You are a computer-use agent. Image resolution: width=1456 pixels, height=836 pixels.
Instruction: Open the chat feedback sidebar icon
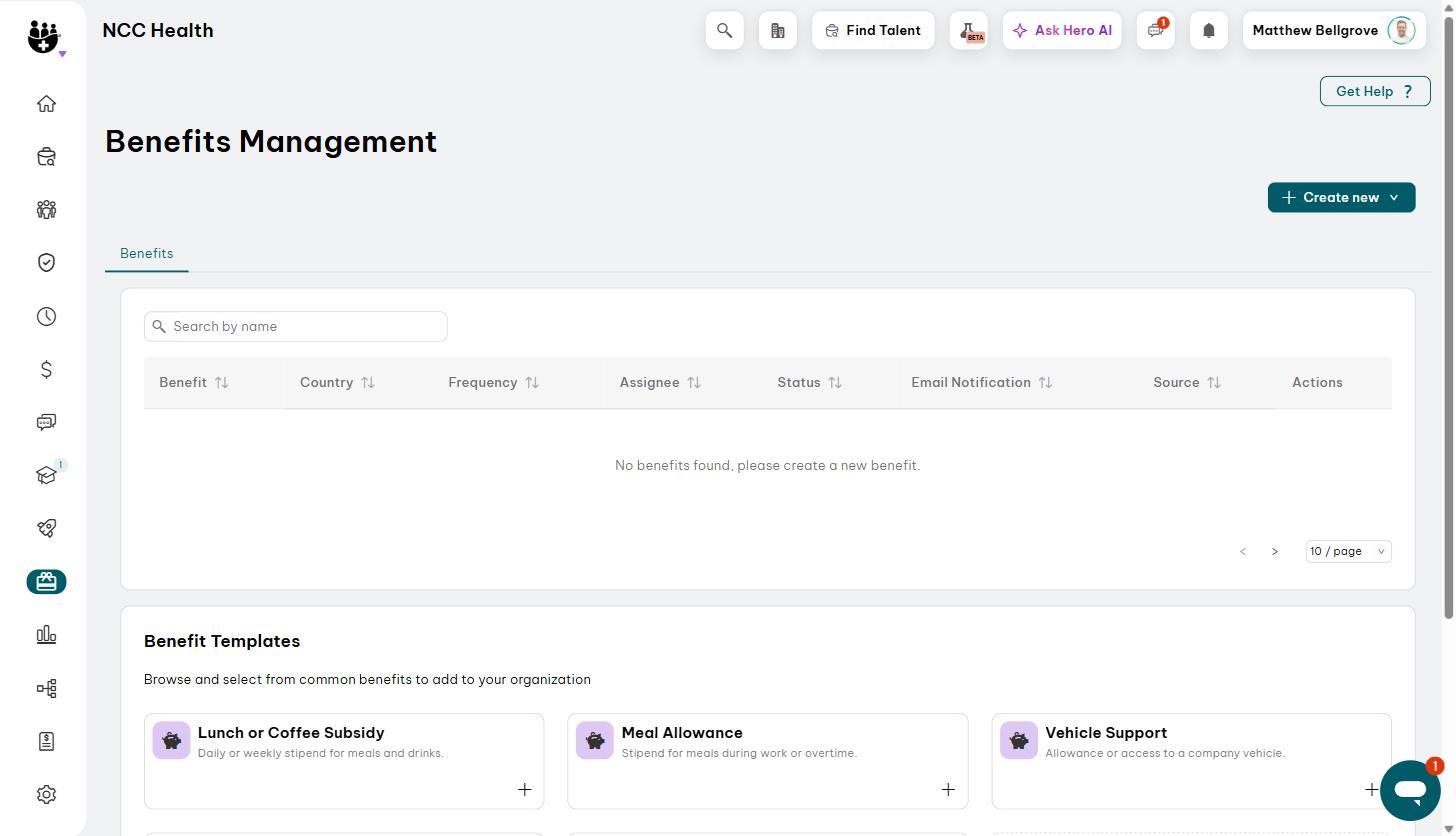(x=46, y=422)
